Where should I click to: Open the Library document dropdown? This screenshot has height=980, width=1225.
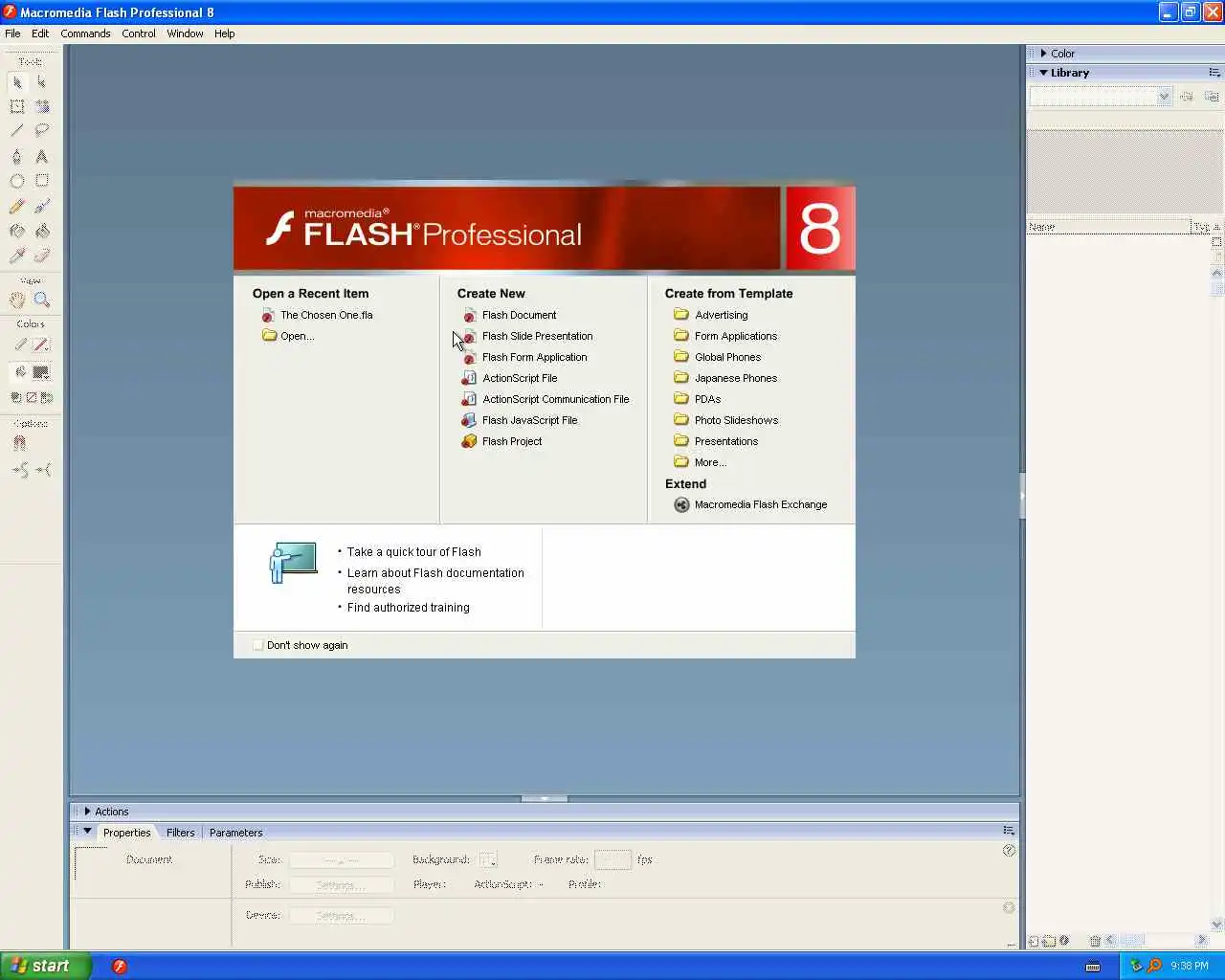(1164, 96)
